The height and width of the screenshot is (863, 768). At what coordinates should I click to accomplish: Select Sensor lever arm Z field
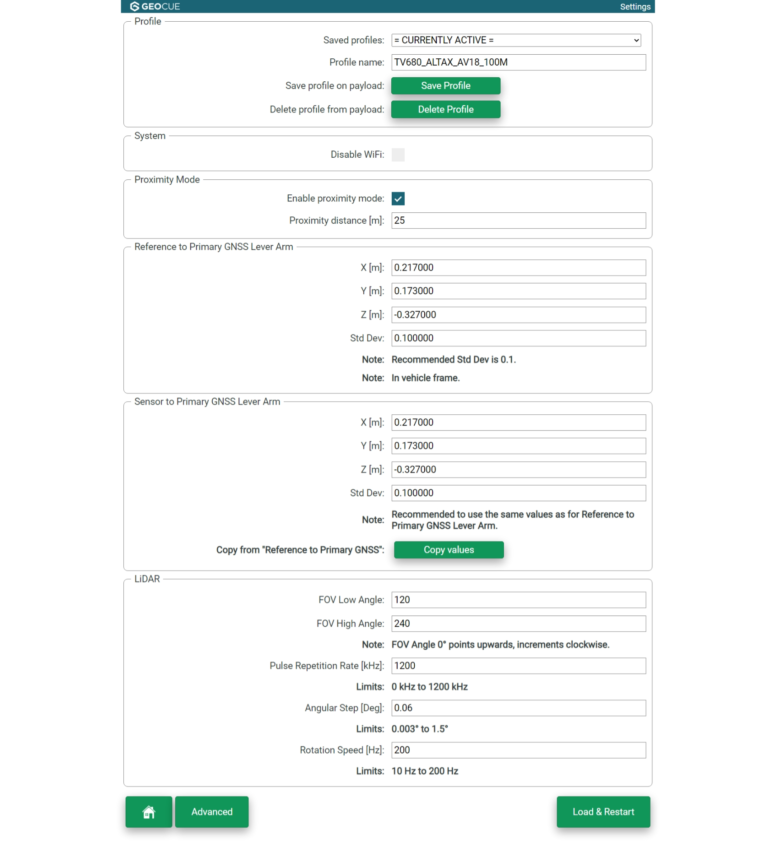click(x=519, y=469)
